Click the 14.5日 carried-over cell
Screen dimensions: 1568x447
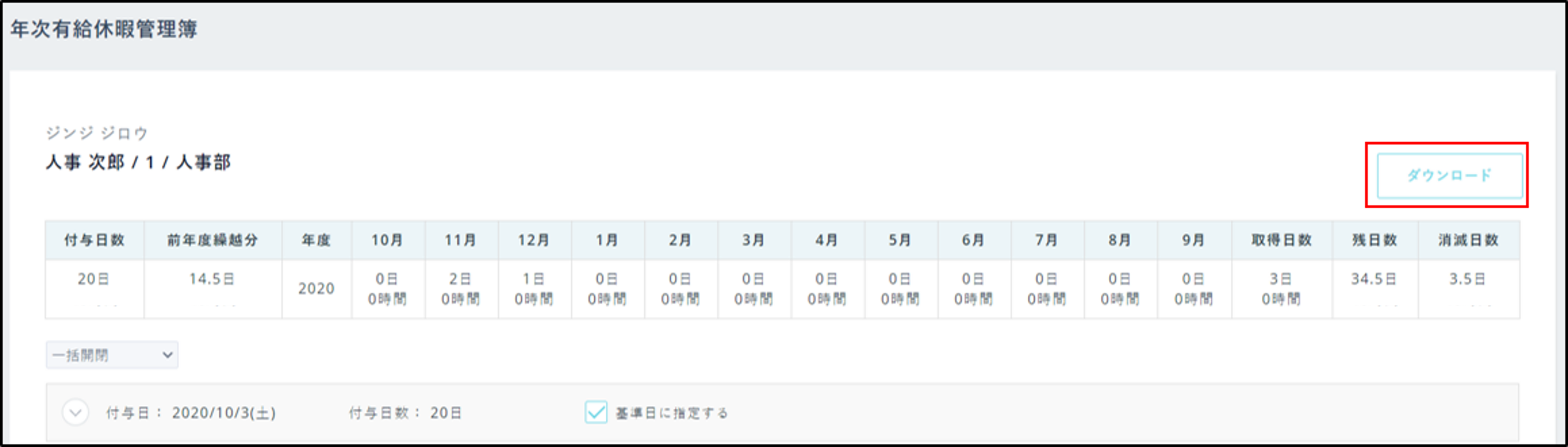(212, 279)
